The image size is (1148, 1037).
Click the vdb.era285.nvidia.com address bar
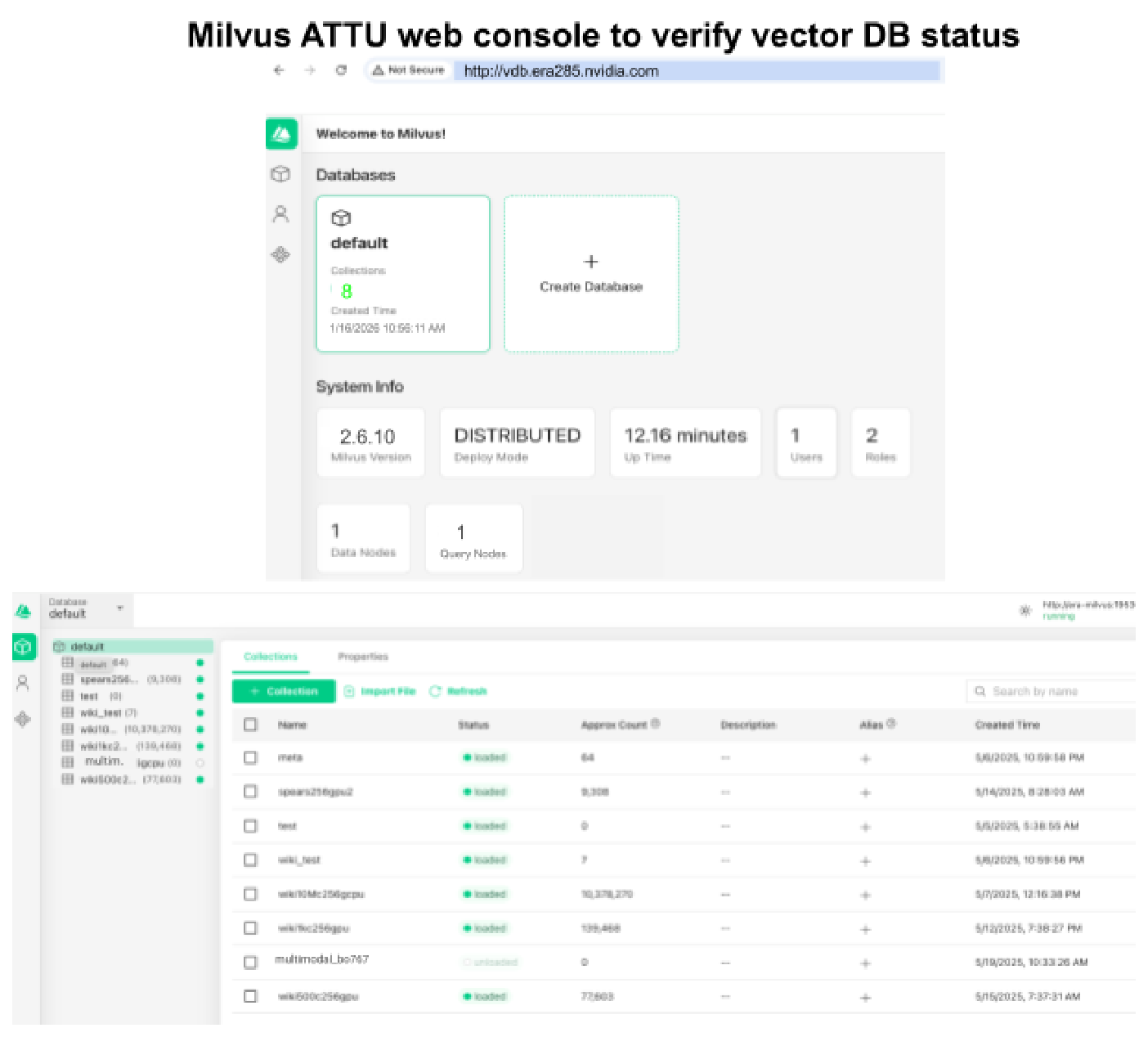[696, 71]
